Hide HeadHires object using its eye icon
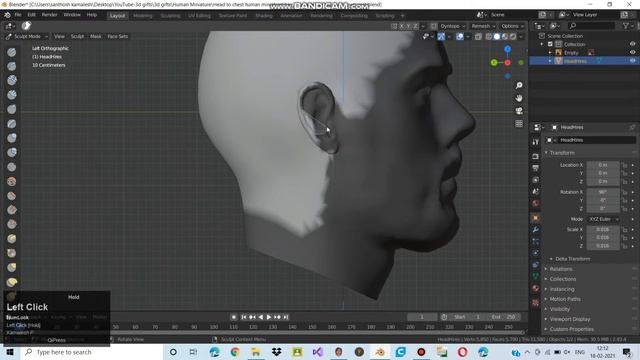The height and width of the screenshot is (360, 640). point(632,61)
